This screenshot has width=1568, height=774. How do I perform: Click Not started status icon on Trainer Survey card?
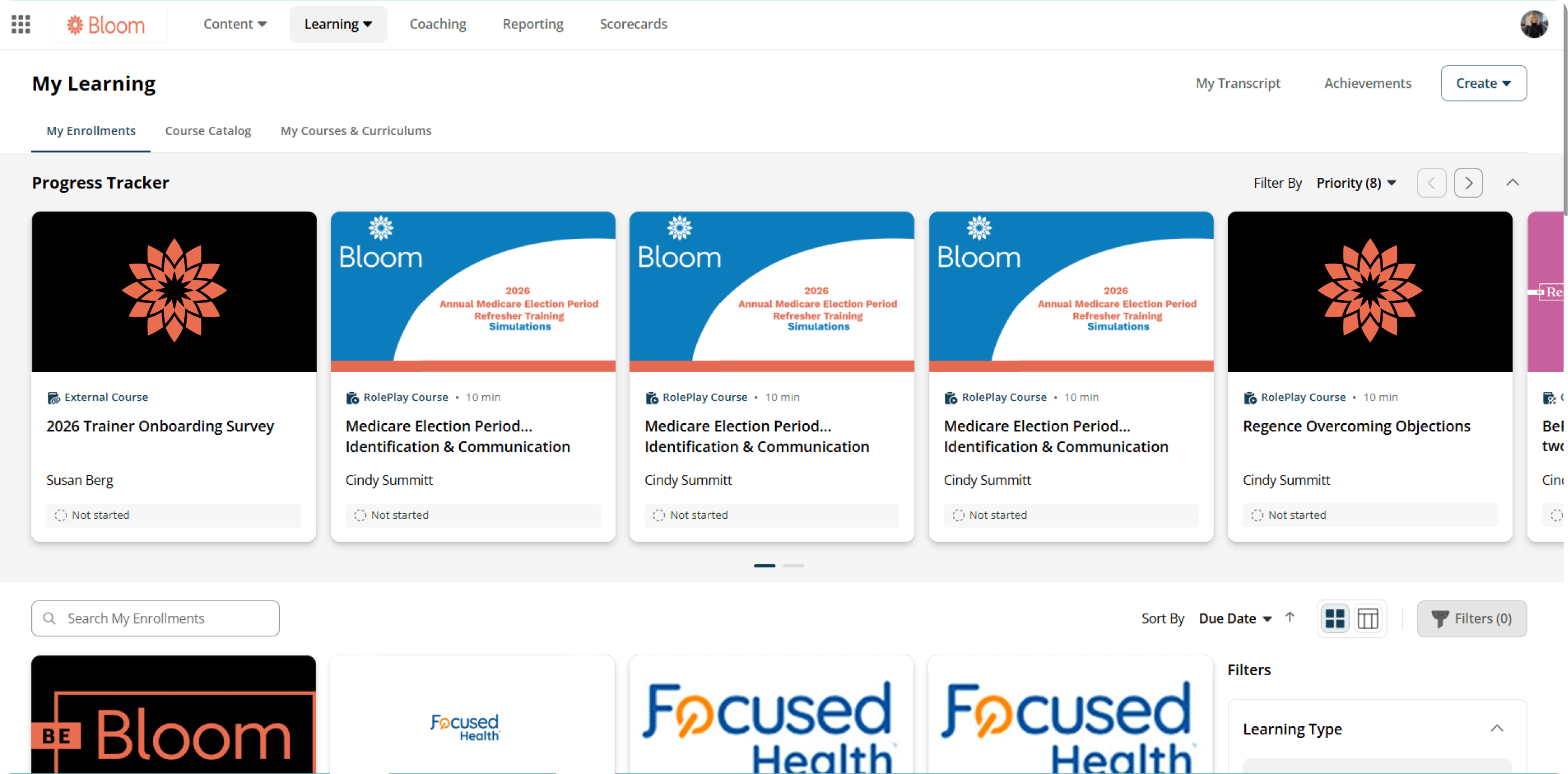[60, 515]
